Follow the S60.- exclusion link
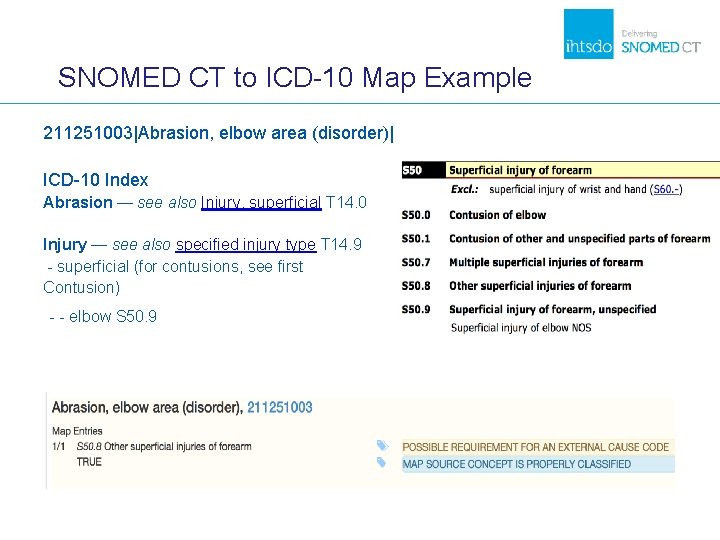720x540 pixels. [666, 189]
